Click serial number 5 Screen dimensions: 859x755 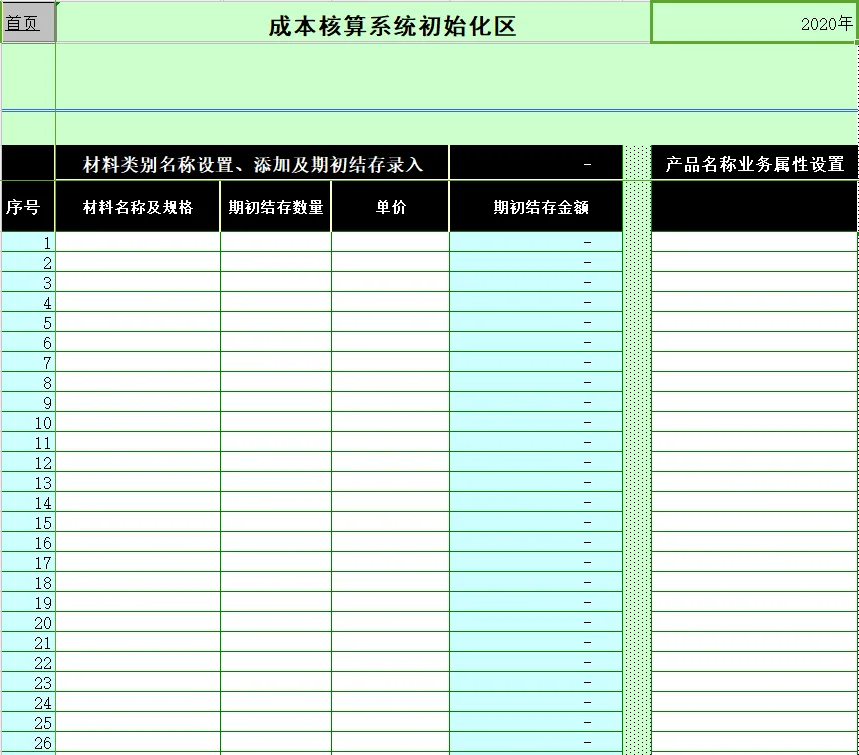tap(28, 322)
